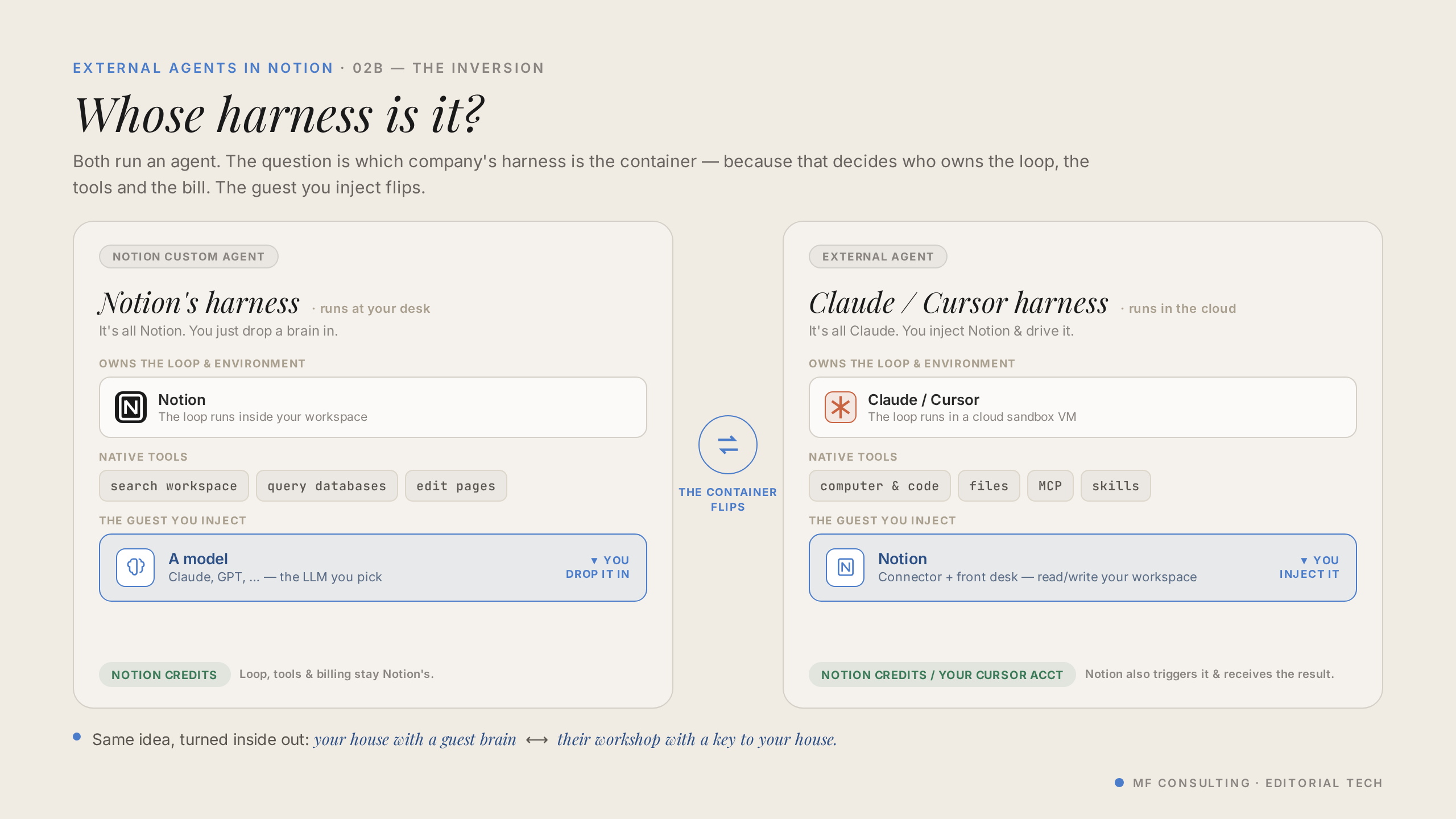Click the triangle by YOU DROP IT IN
This screenshot has width=1456, height=819.
coord(594,561)
